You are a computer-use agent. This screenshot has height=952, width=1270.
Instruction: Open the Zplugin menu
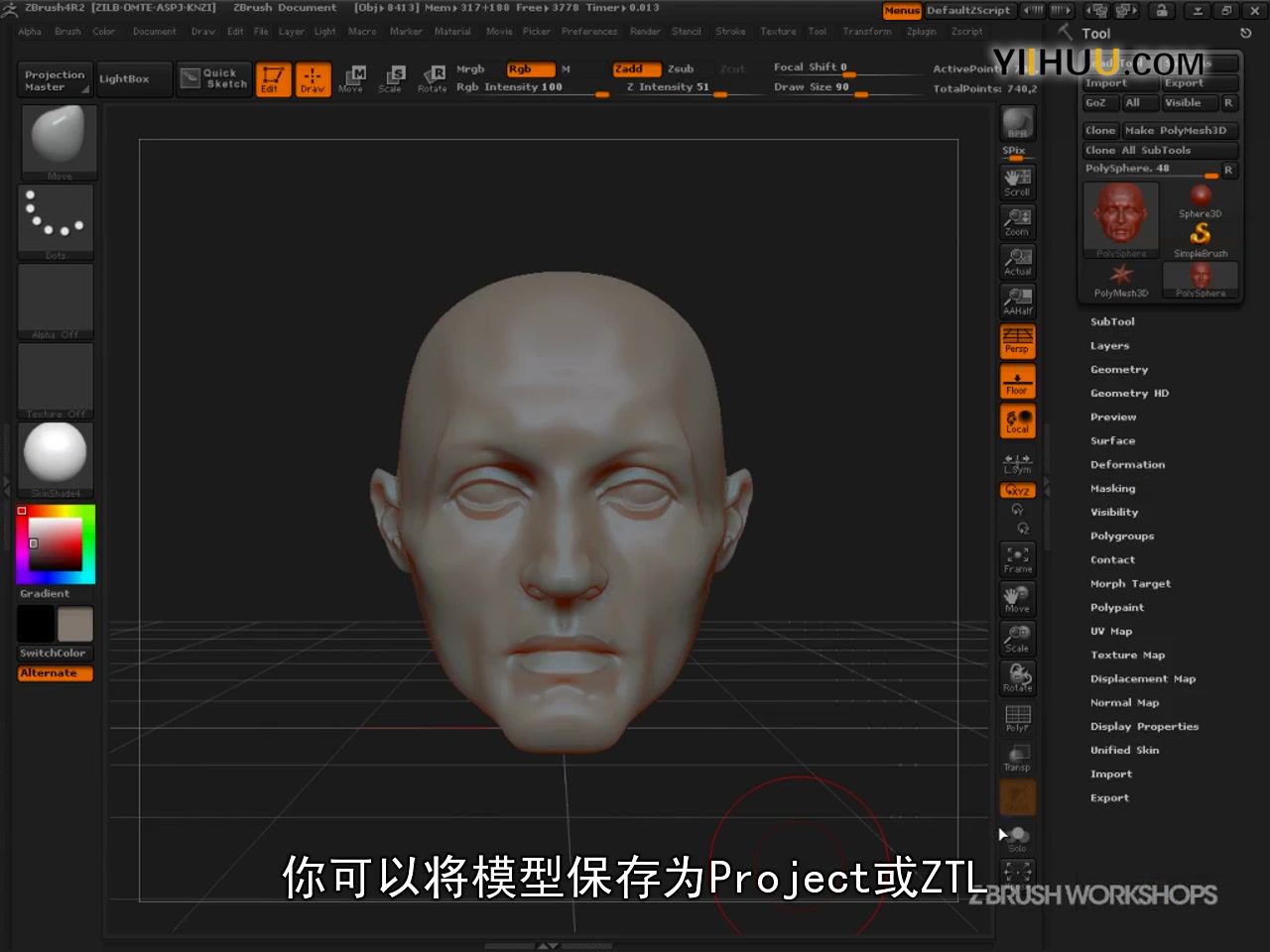[920, 31]
